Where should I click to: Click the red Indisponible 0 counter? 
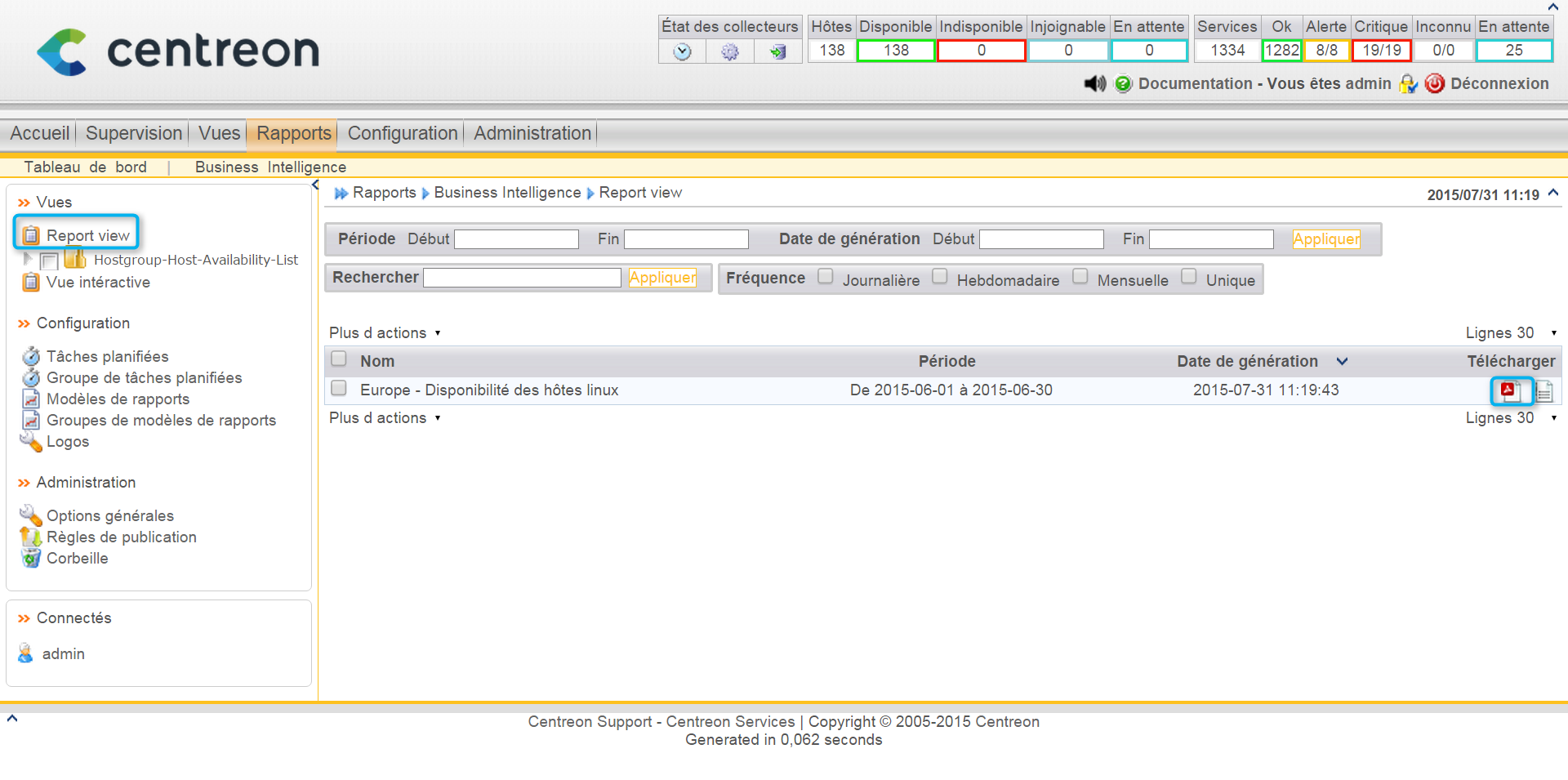tap(981, 50)
